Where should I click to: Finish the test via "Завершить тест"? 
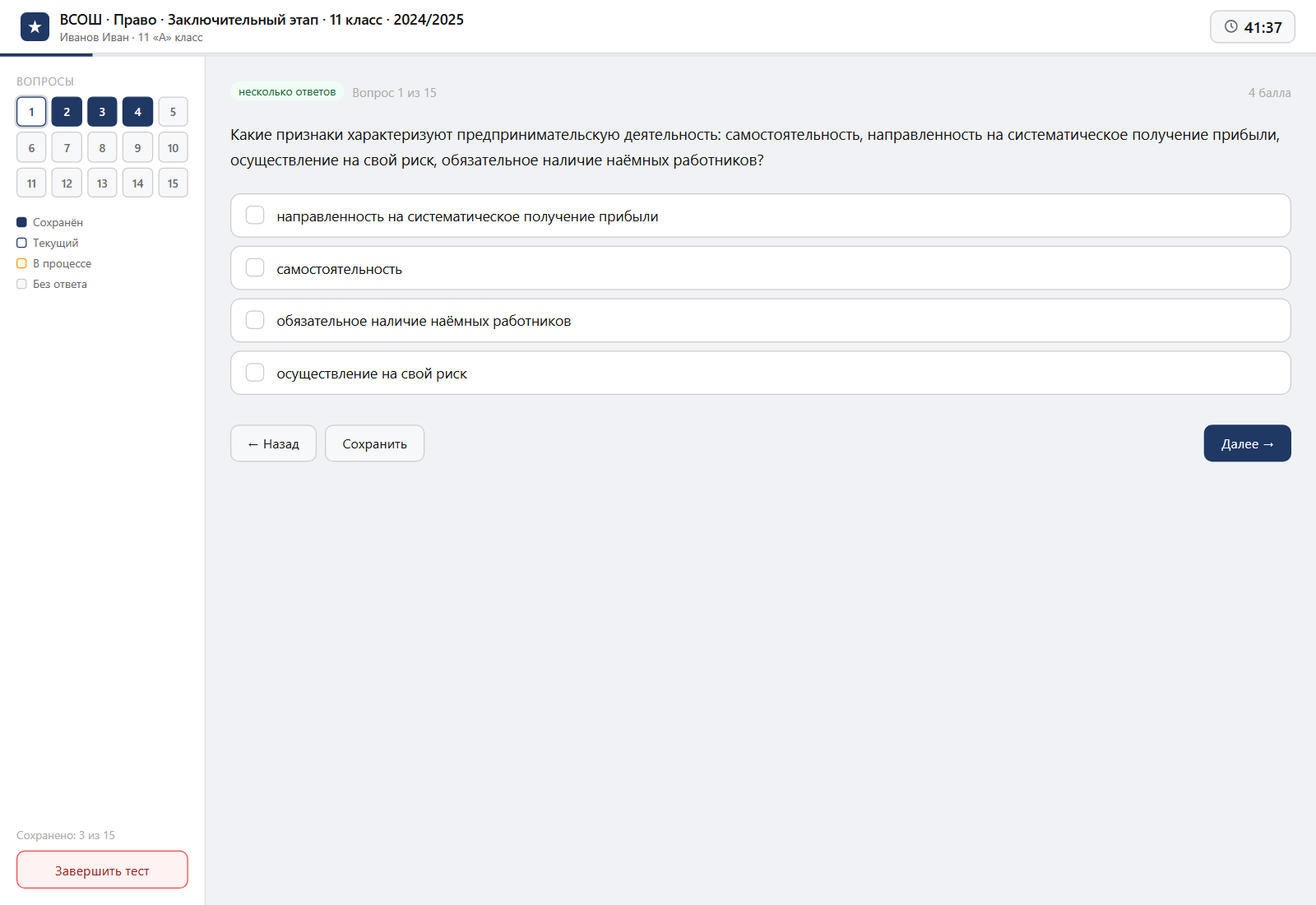(102, 870)
